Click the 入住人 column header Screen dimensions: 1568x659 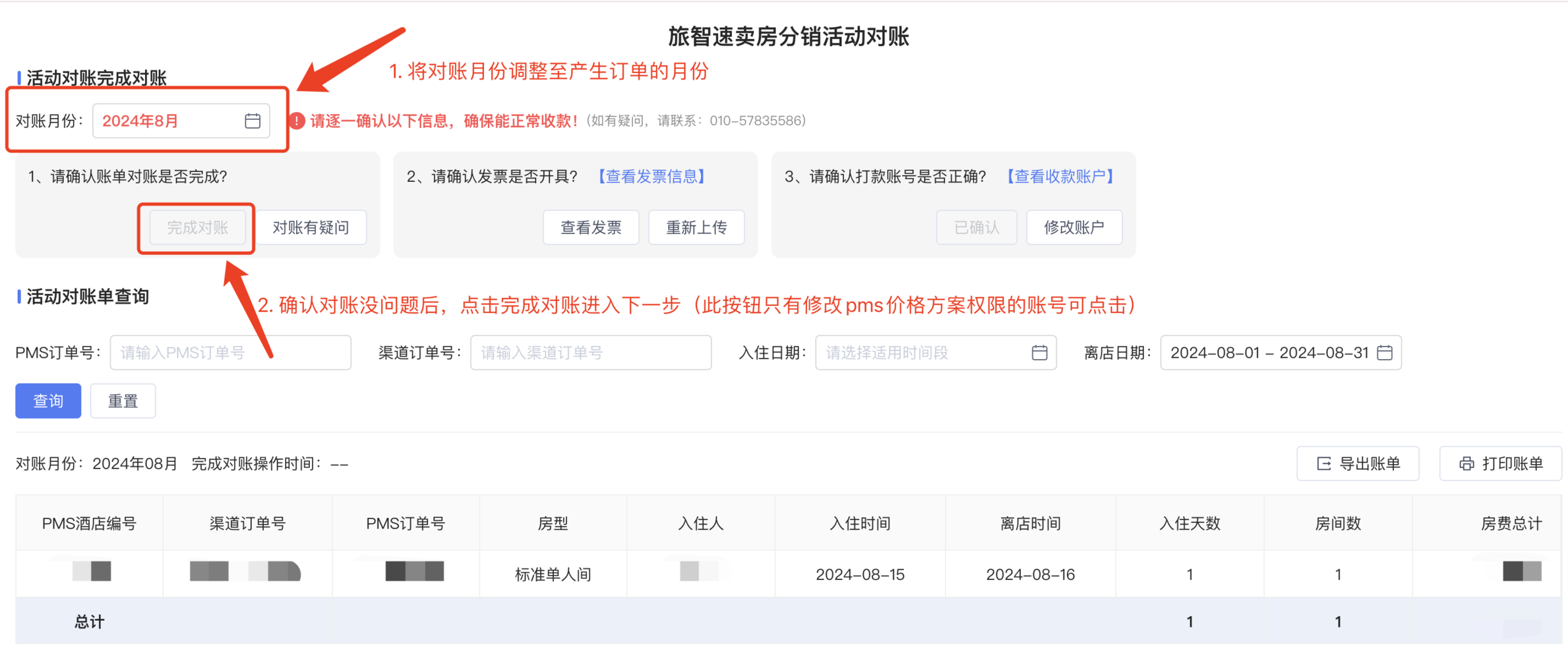[701, 524]
